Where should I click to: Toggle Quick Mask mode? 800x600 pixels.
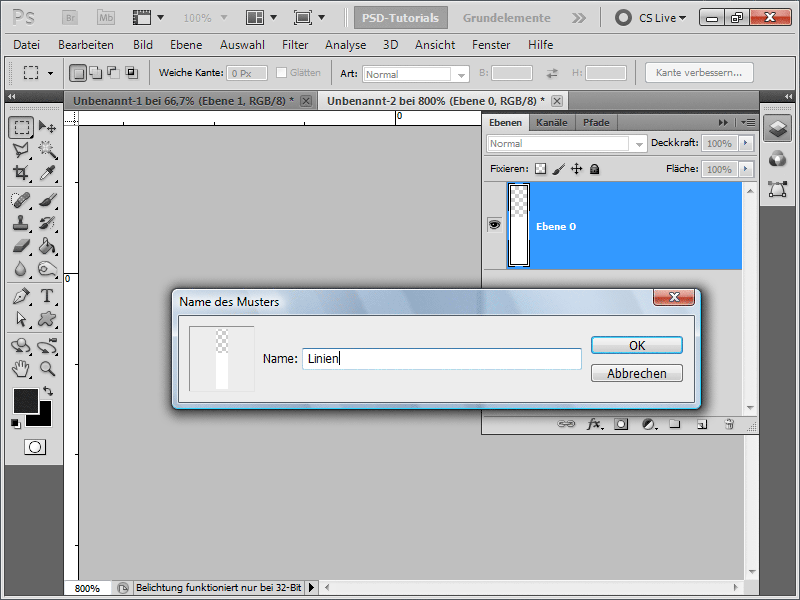pos(35,447)
